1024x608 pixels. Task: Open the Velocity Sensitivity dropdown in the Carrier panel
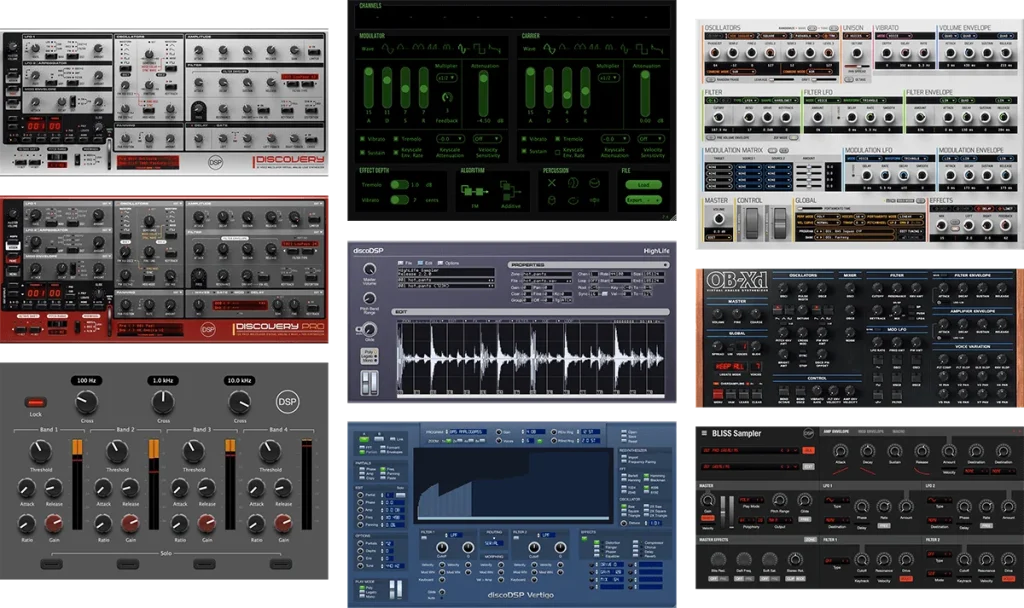tap(650, 139)
